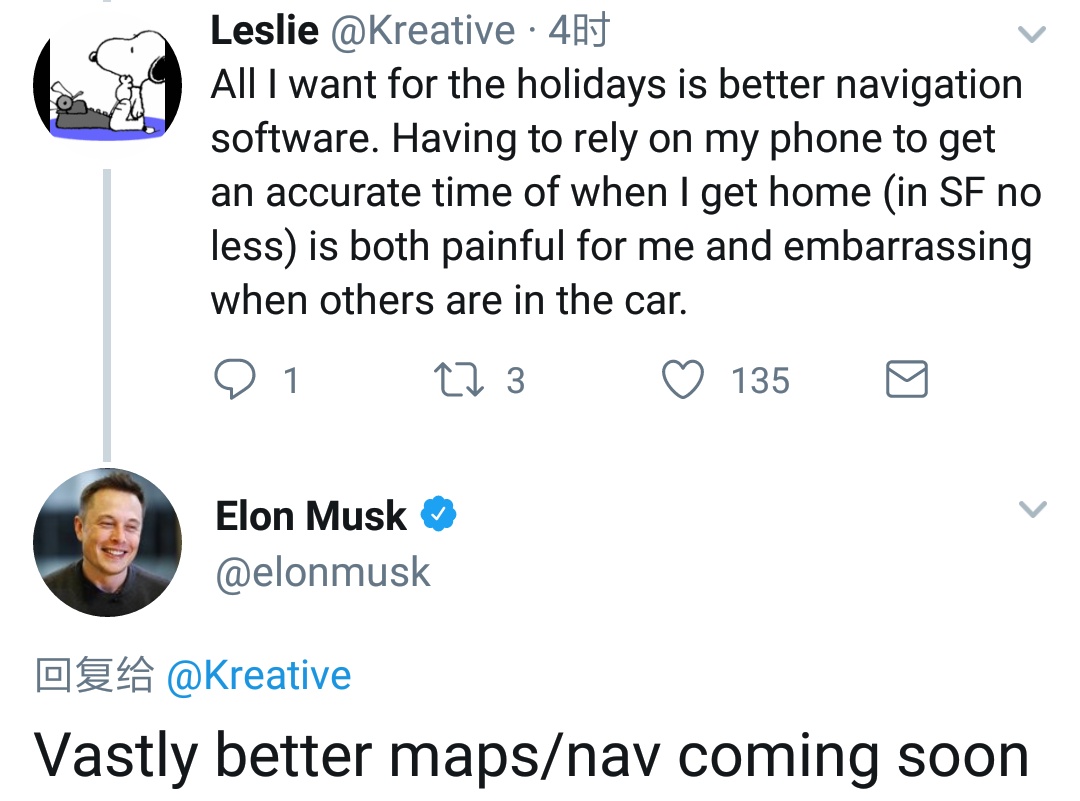Share the tweet via the envelope message icon
This screenshot has width=1080, height=801.
[906, 379]
